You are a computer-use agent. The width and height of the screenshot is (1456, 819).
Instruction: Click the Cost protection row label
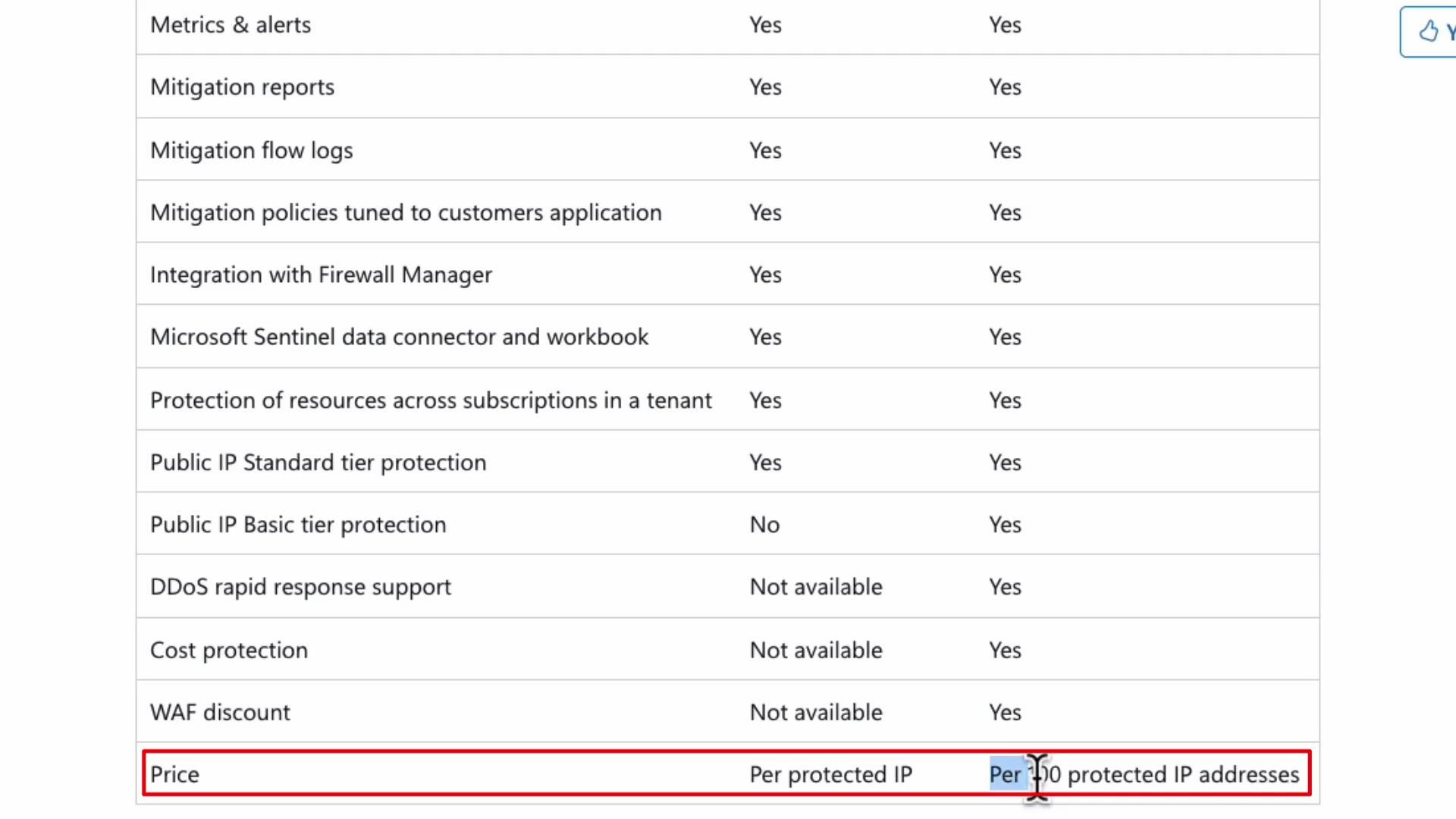(228, 650)
